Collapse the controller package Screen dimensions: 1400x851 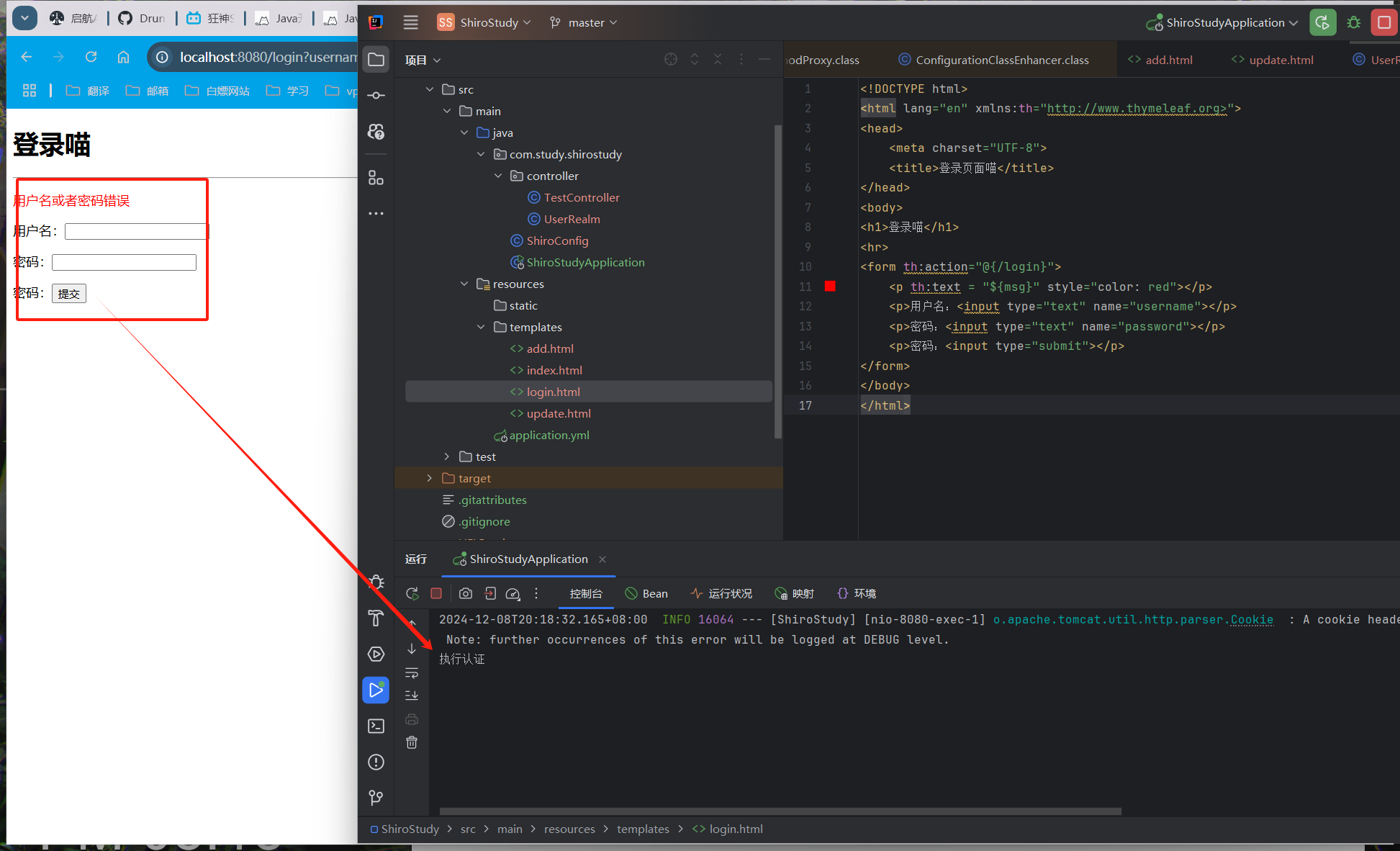click(498, 176)
